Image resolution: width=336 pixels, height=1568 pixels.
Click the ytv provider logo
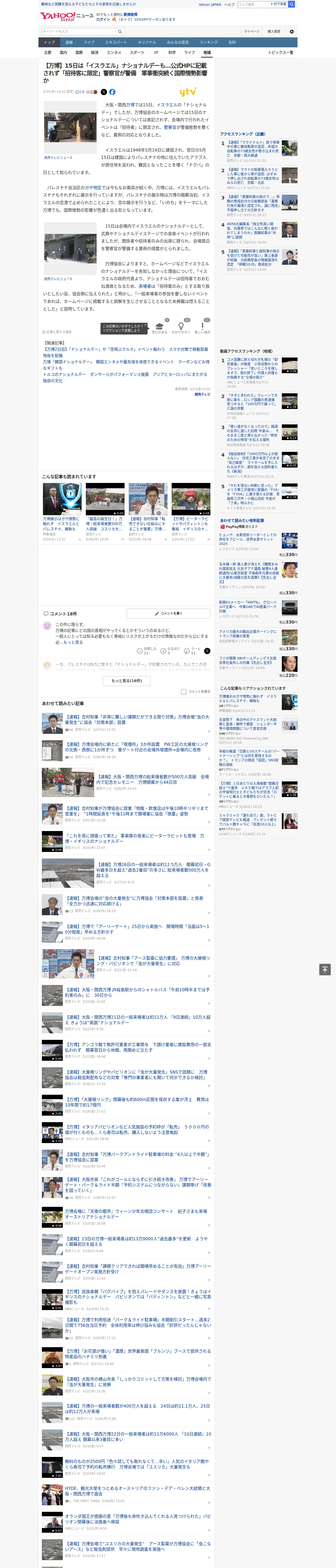point(188,92)
